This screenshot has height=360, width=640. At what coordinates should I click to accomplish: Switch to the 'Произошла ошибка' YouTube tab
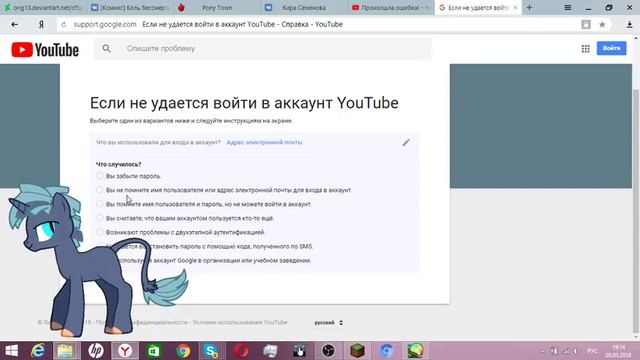click(x=391, y=7)
